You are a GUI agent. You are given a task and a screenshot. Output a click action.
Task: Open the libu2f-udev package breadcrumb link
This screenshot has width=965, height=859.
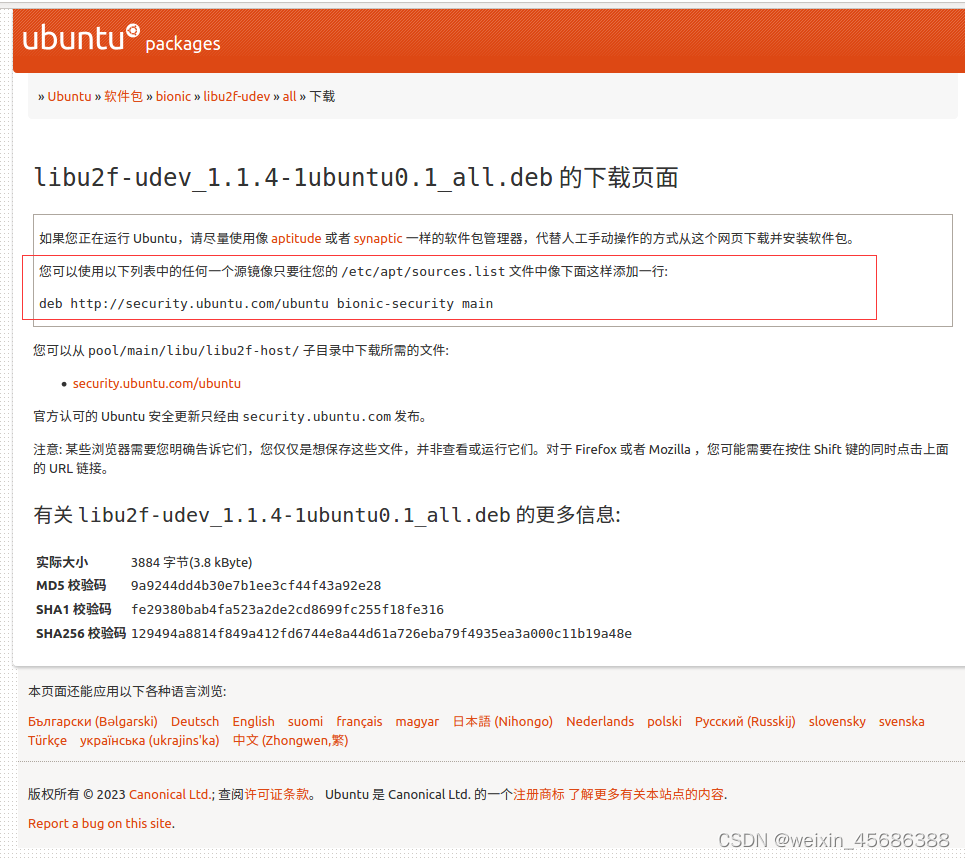[x=236, y=96]
